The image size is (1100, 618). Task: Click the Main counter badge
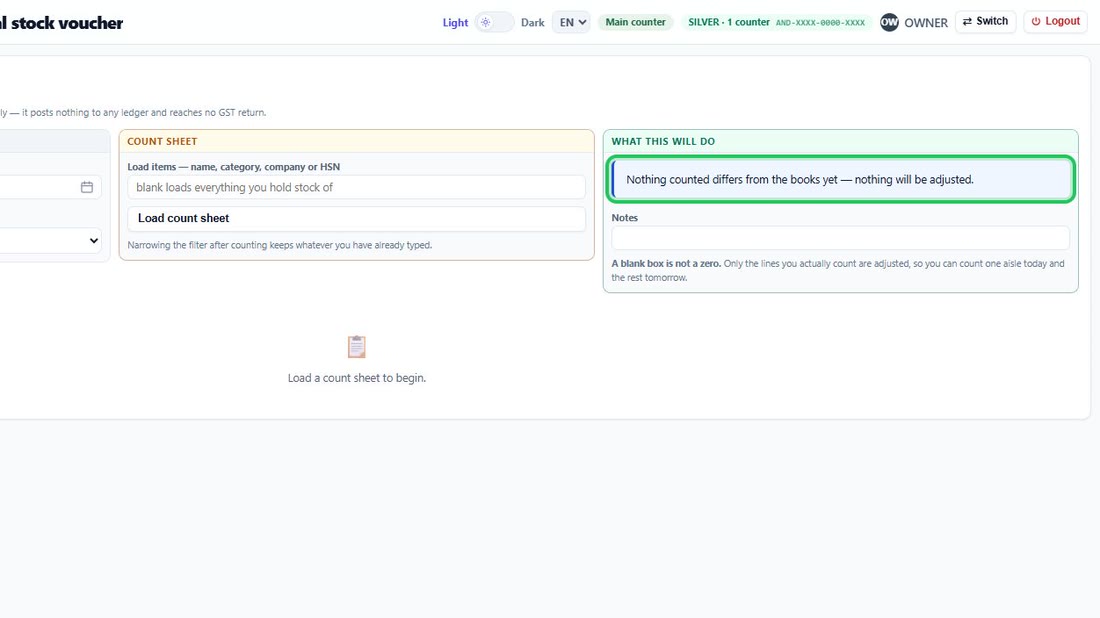point(636,22)
